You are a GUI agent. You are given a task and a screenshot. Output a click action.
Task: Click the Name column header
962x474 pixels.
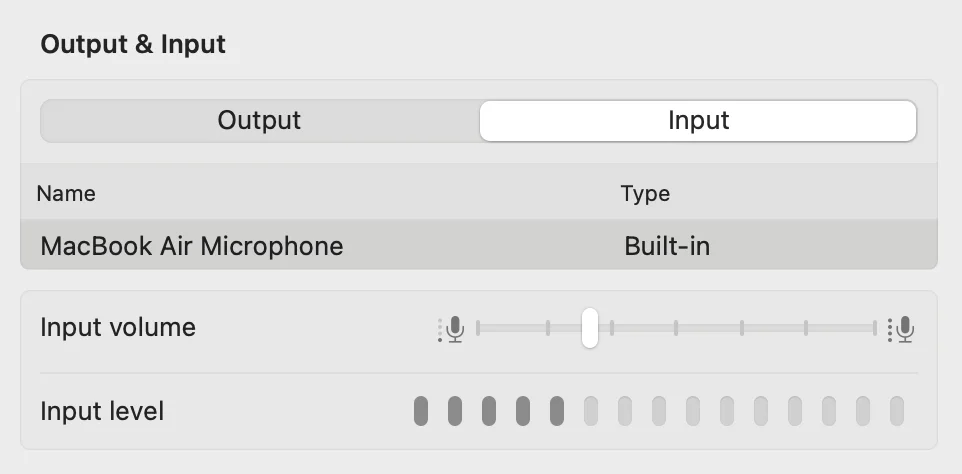tap(66, 193)
